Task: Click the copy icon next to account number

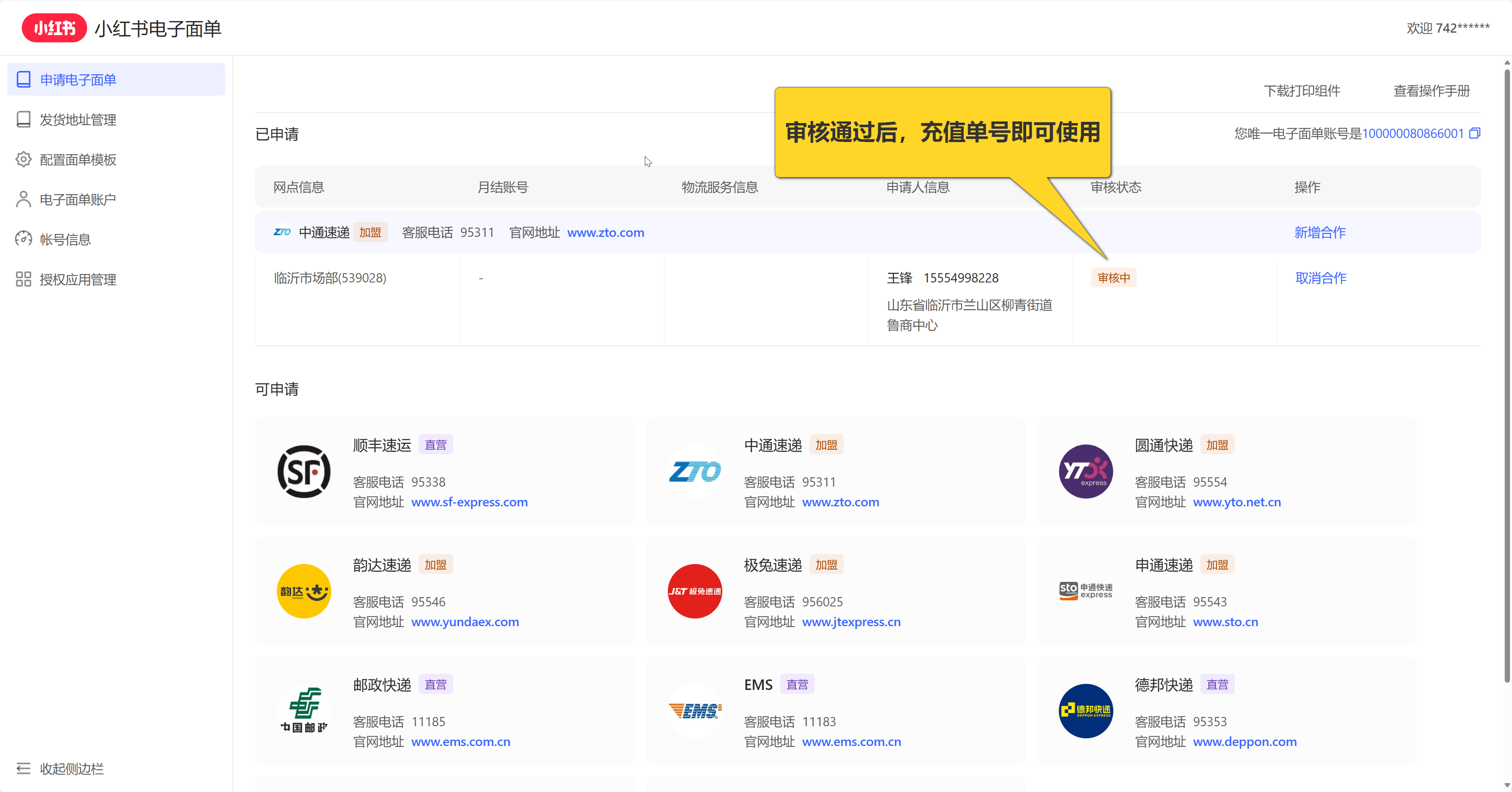Action: pos(1474,134)
